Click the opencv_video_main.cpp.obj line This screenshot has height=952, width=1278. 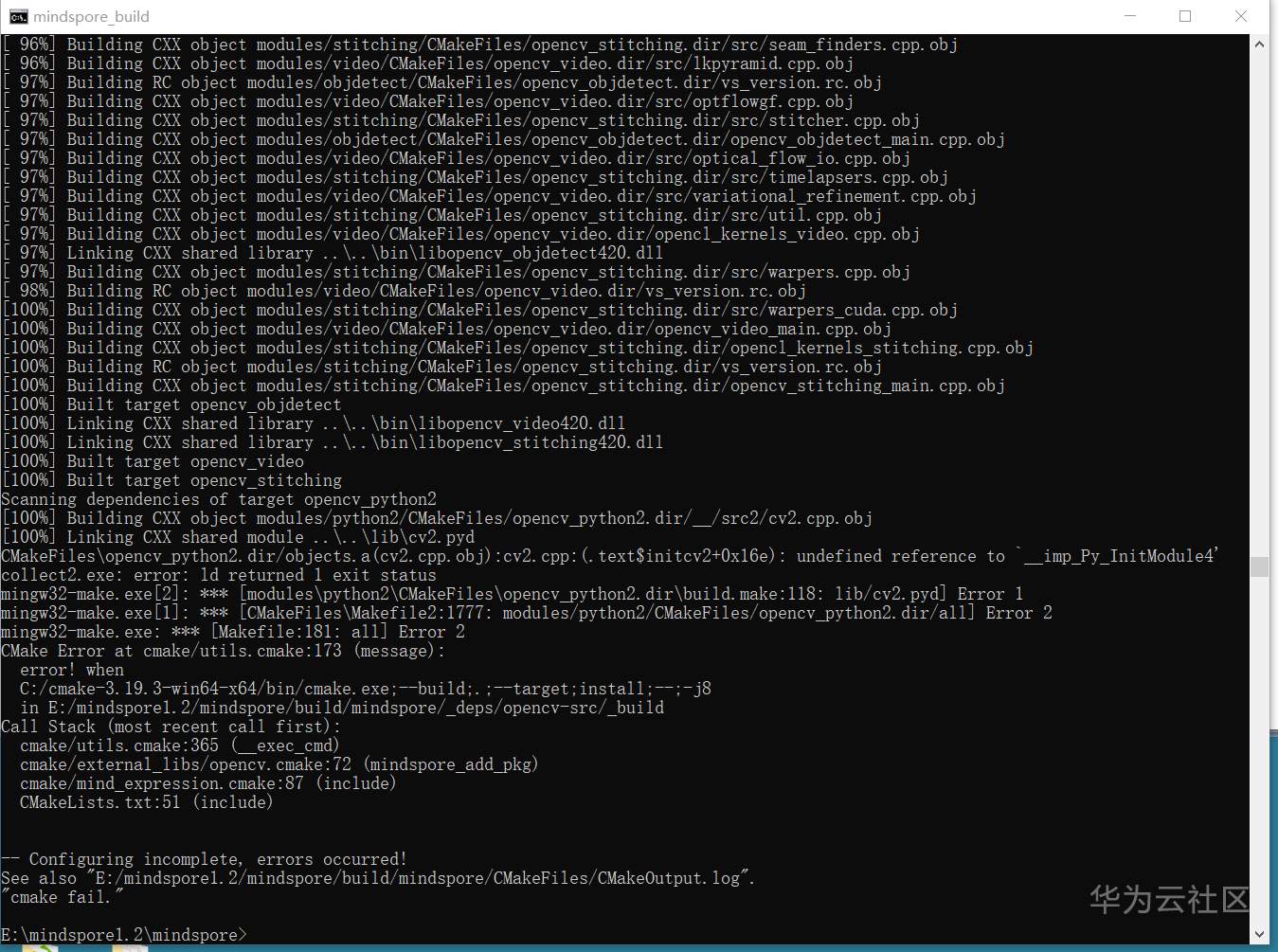[446, 329]
